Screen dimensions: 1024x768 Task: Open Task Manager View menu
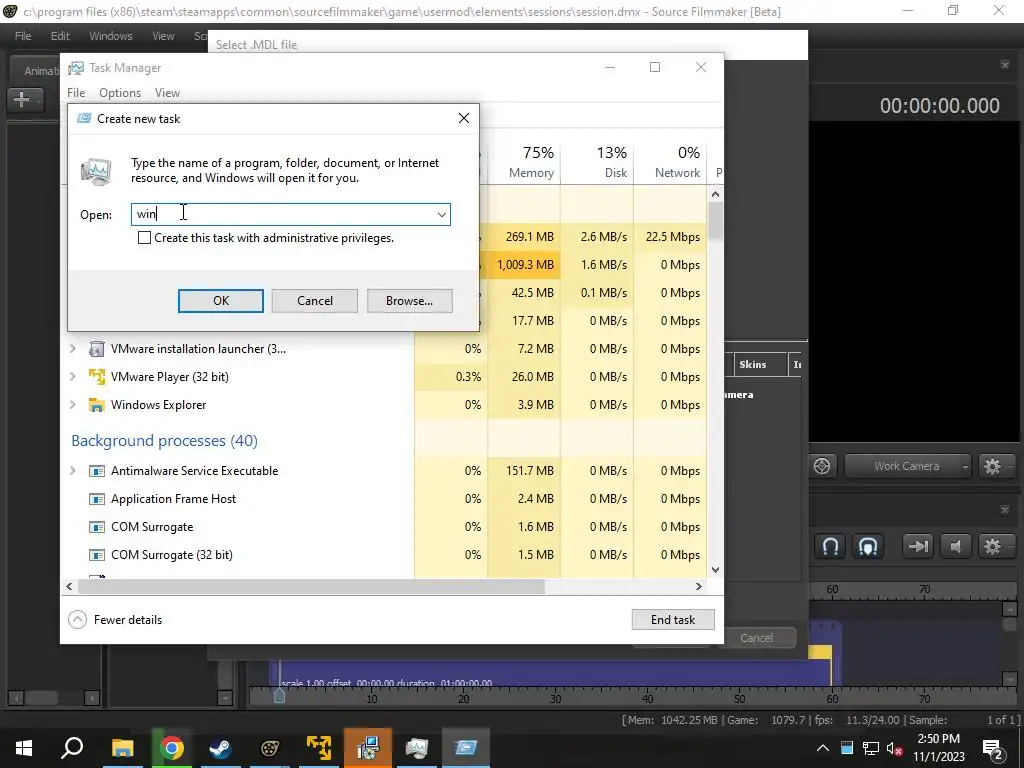click(167, 93)
